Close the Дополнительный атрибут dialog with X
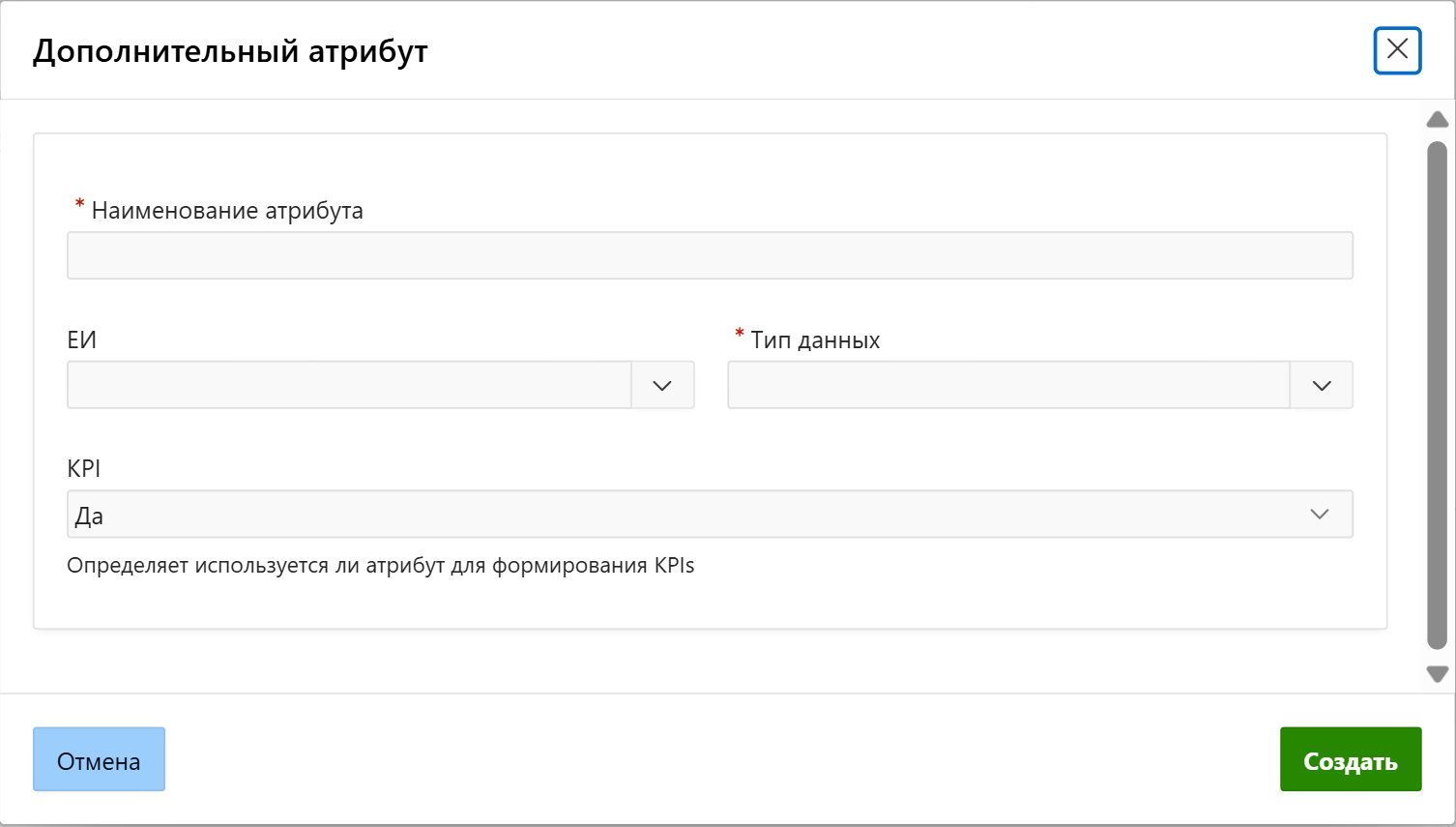The height and width of the screenshot is (827, 1456). (1397, 50)
